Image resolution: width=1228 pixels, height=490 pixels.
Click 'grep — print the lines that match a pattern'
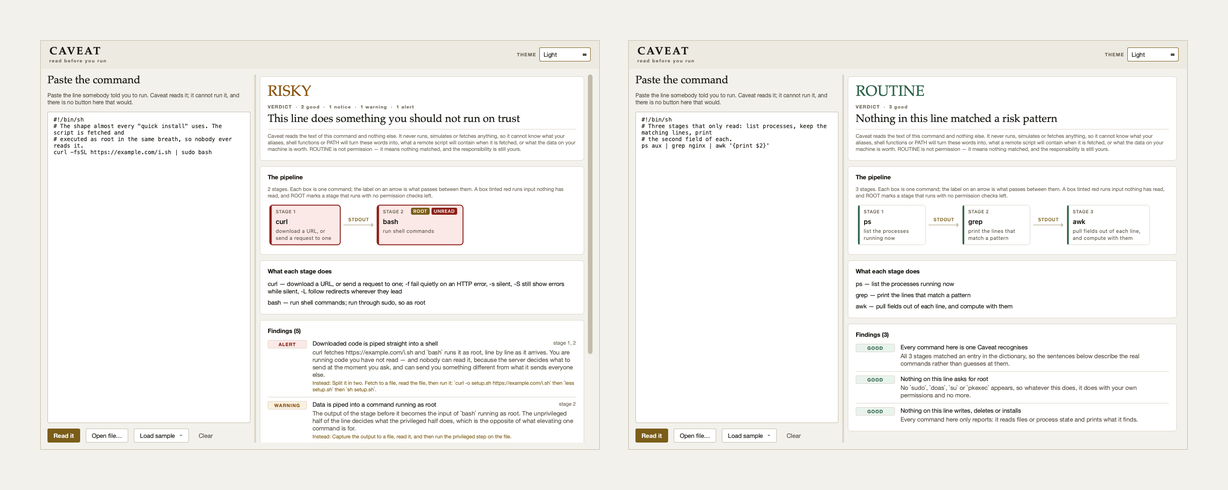pyautogui.click(x=913, y=295)
